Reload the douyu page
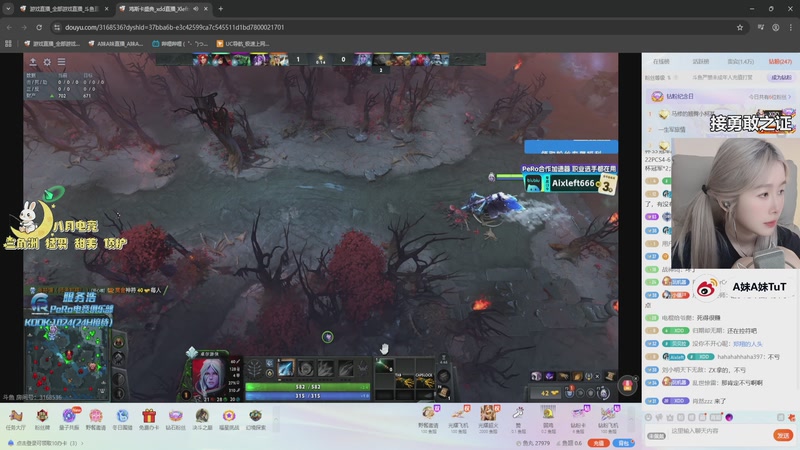The height and width of the screenshot is (450, 800). click(x=39, y=28)
